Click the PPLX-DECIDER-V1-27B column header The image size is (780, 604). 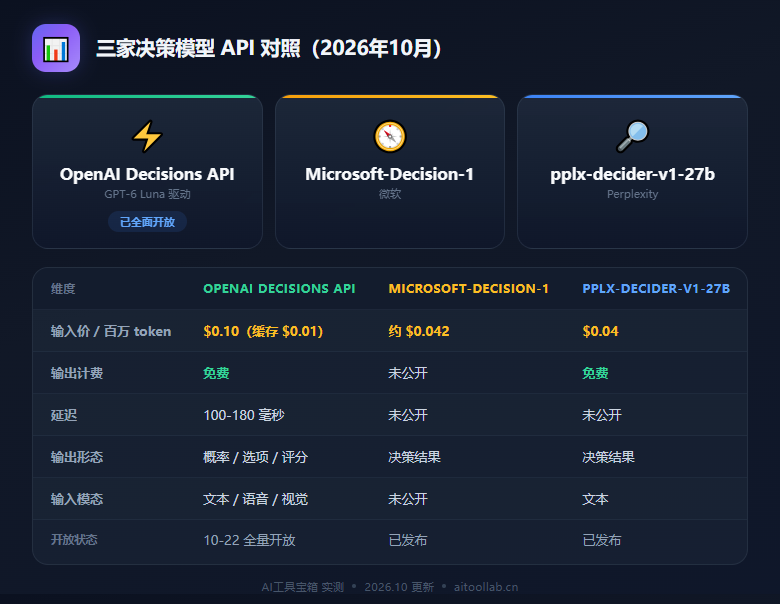coord(656,289)
